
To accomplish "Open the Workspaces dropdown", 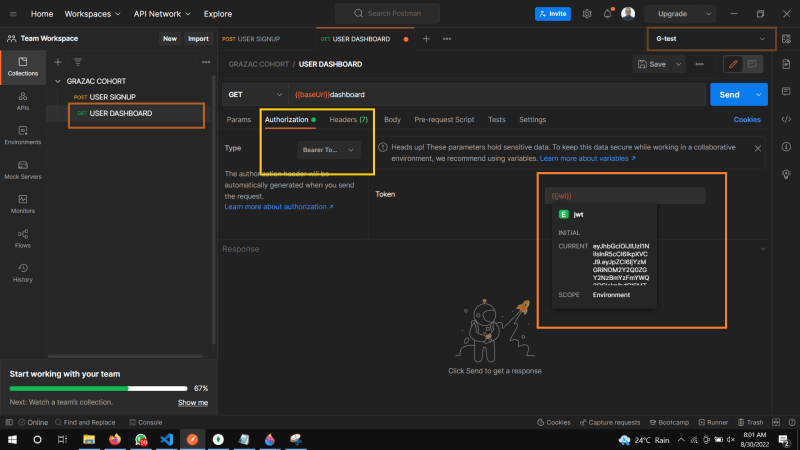I will 92,14.
